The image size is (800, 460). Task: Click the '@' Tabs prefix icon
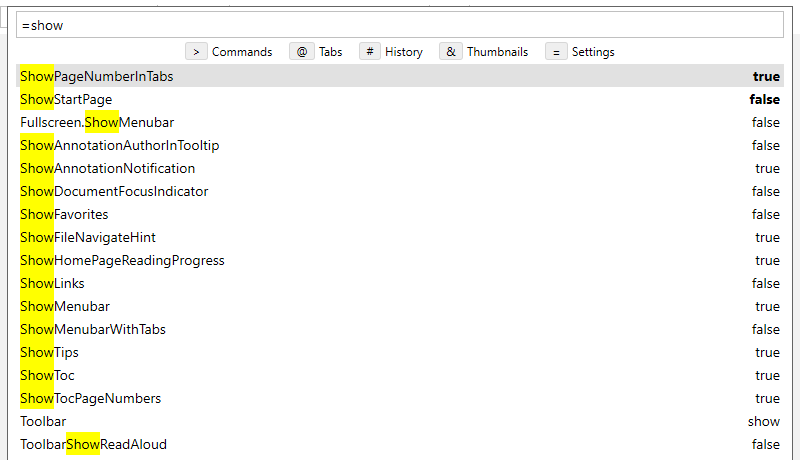click(x=302, y=52)
